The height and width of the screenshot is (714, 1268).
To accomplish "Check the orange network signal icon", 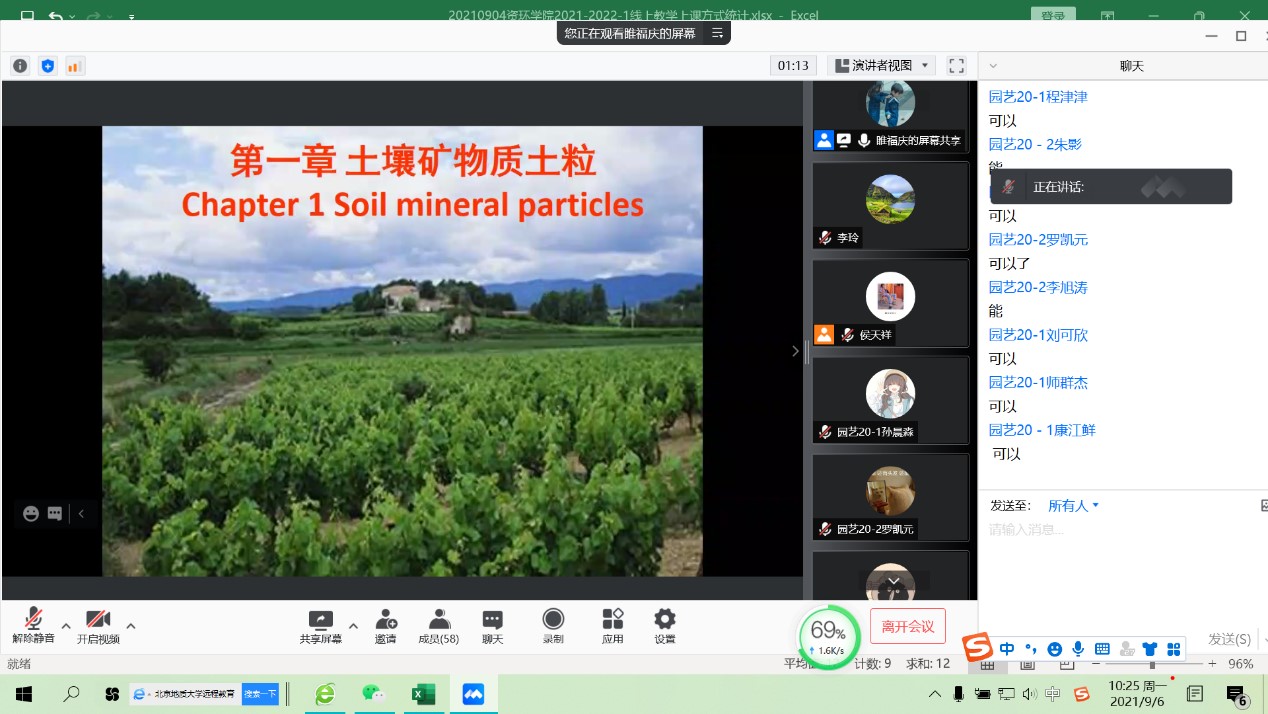I will [74, 66].
